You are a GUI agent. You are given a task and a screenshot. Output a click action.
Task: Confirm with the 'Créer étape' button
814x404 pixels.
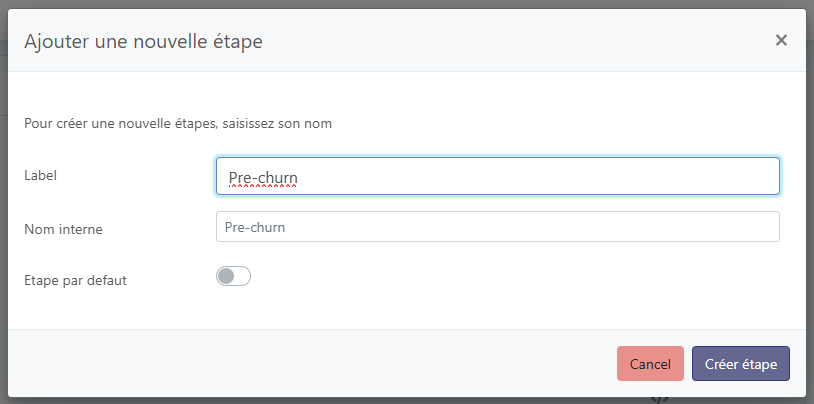pos(740,364)
